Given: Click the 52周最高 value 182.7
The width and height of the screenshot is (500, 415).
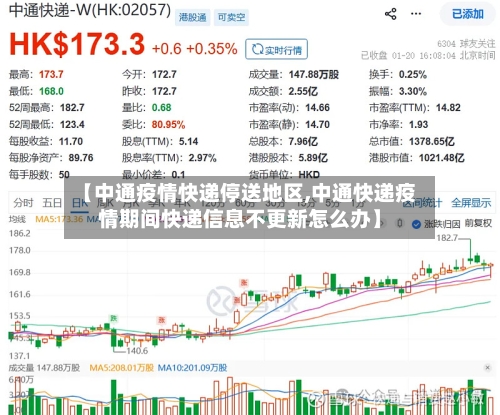Looking at the screenshot, I should (x=72, y=107).
